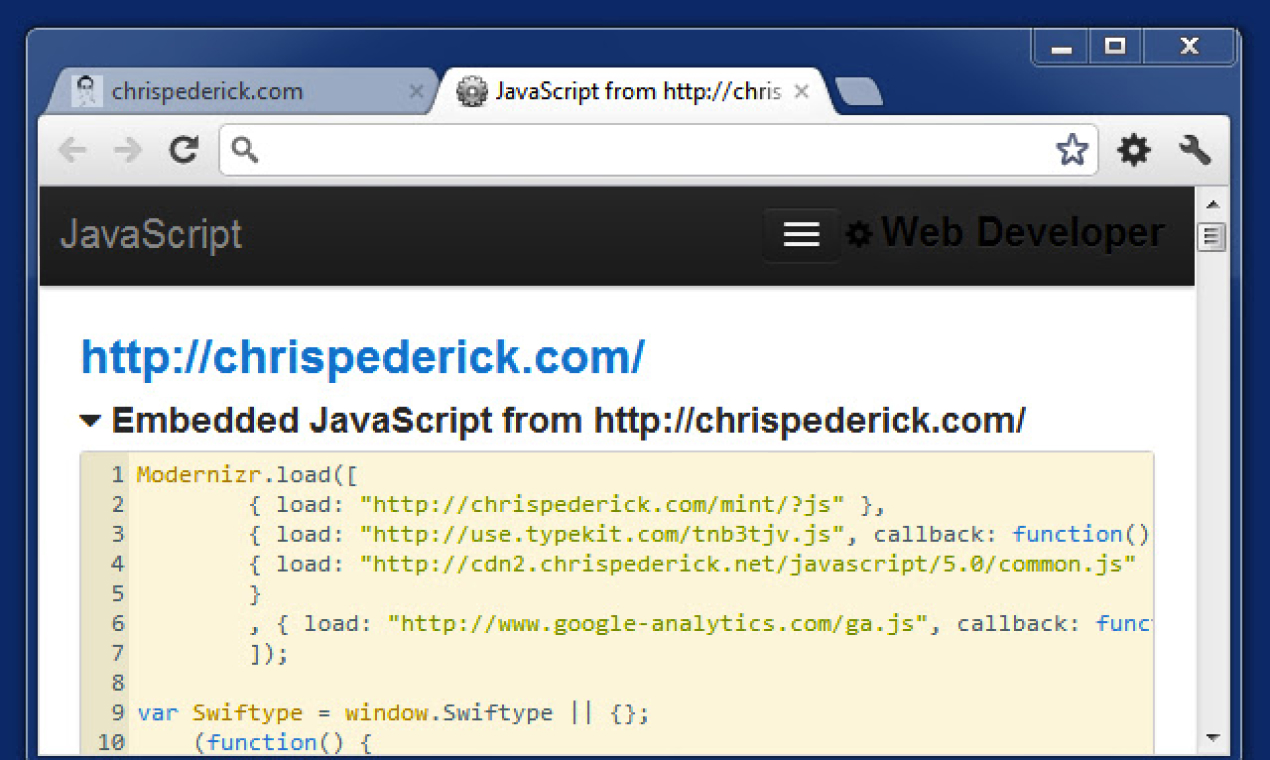Maximize the browser window
Image resolution: width=1270 pixels, height=760 pixels.
[1115, 47]
